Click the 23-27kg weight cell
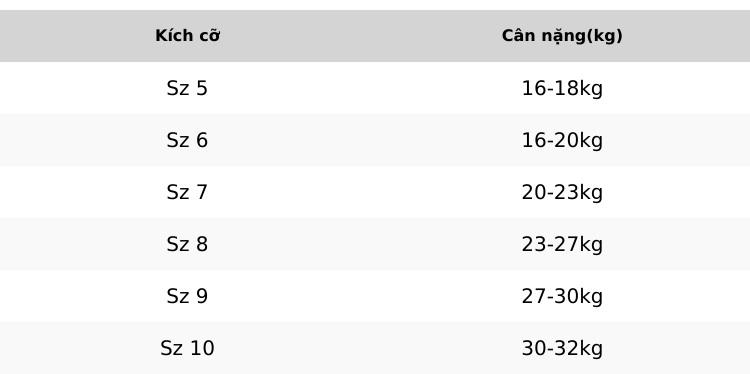Screen dimensions: 750x374 coord(562,244)
